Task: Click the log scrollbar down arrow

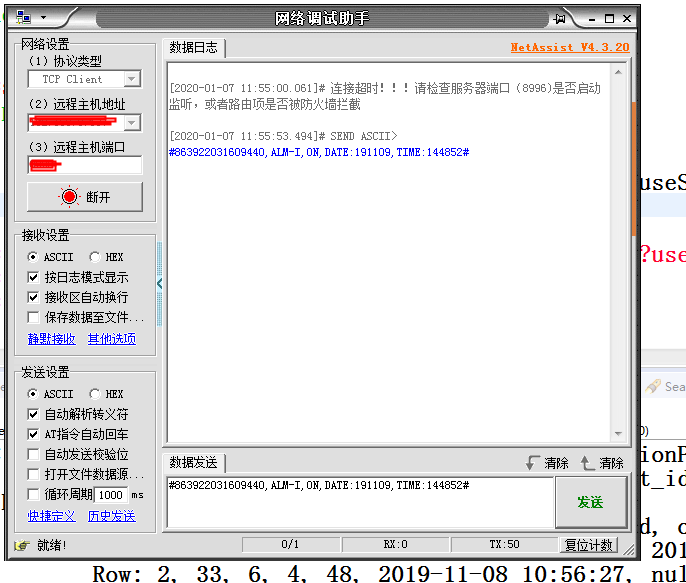Action: (x=618, y=433)
